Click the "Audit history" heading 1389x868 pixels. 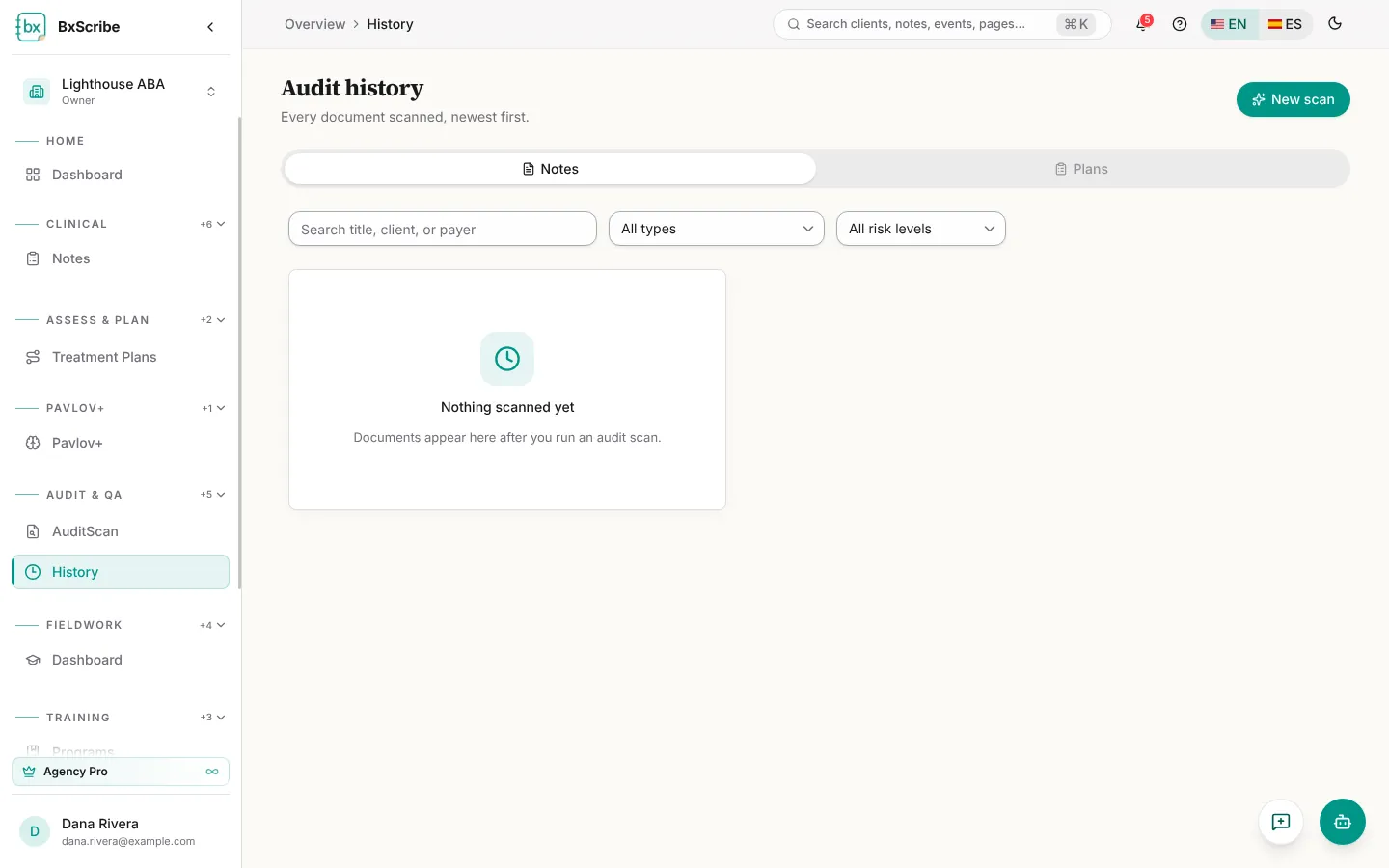click(352, 88)
